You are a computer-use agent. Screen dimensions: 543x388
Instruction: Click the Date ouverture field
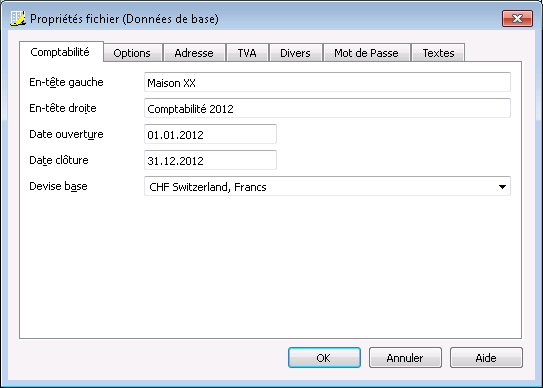point(210,134)
